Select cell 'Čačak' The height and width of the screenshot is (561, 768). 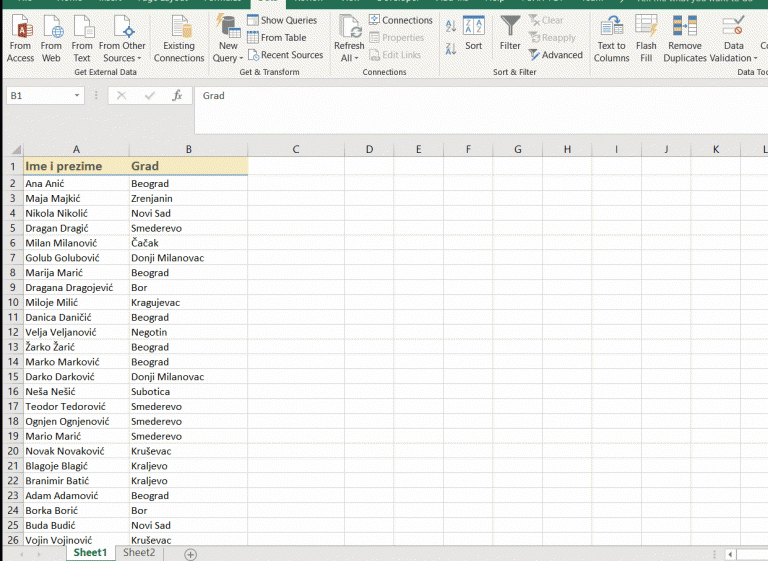point(189,243)
